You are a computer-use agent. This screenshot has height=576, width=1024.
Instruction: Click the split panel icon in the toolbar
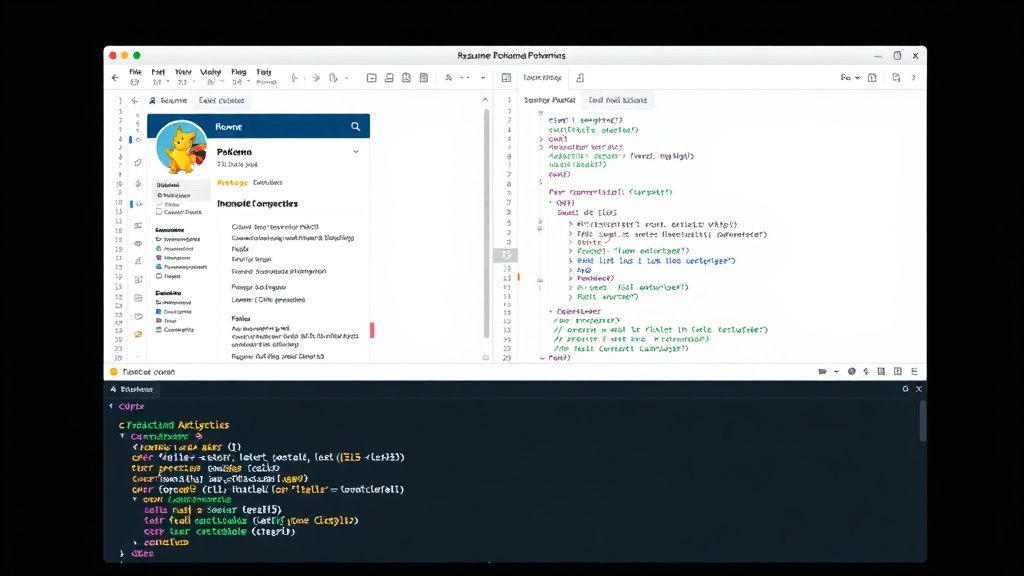click(506, 78)
